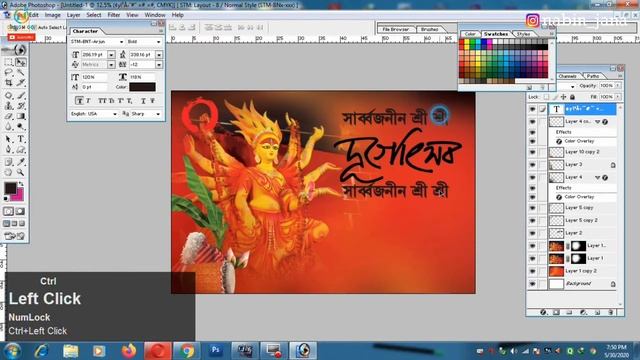Select the Crop tool
640x360 pixels.
point(9,82)
